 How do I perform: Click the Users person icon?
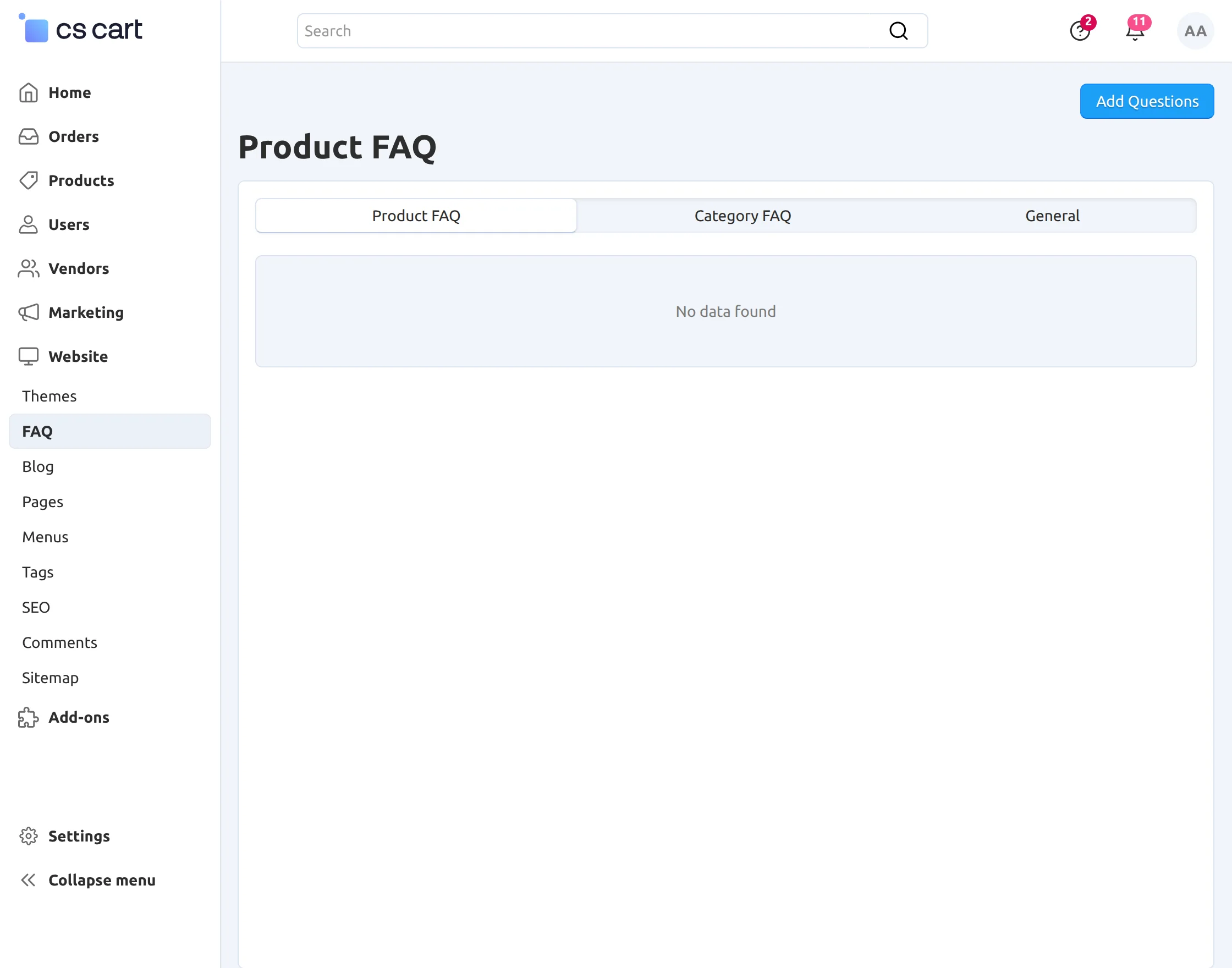click(x=29, y=224)
